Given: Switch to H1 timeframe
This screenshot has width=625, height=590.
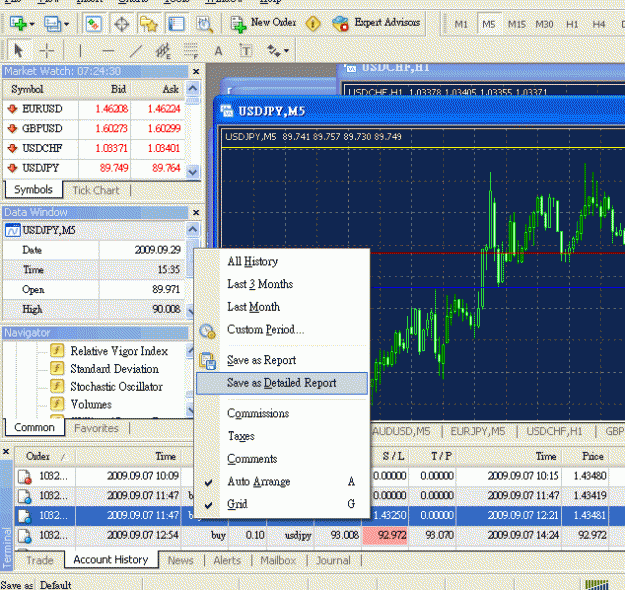Looking at the screenshot, I should click(572, 24).
